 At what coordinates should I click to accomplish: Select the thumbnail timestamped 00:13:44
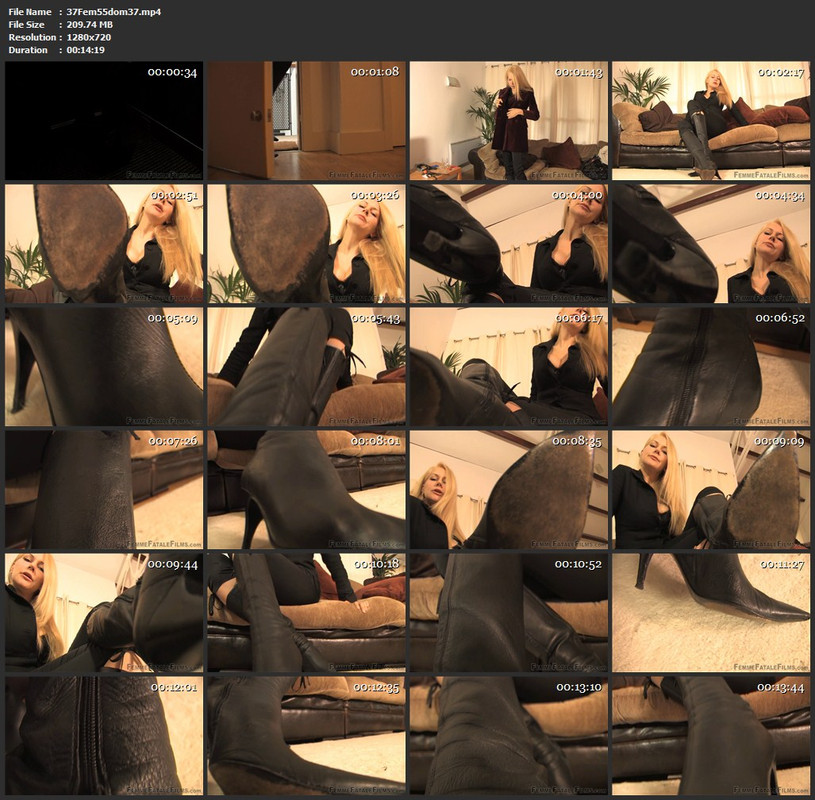coord(711,736)
